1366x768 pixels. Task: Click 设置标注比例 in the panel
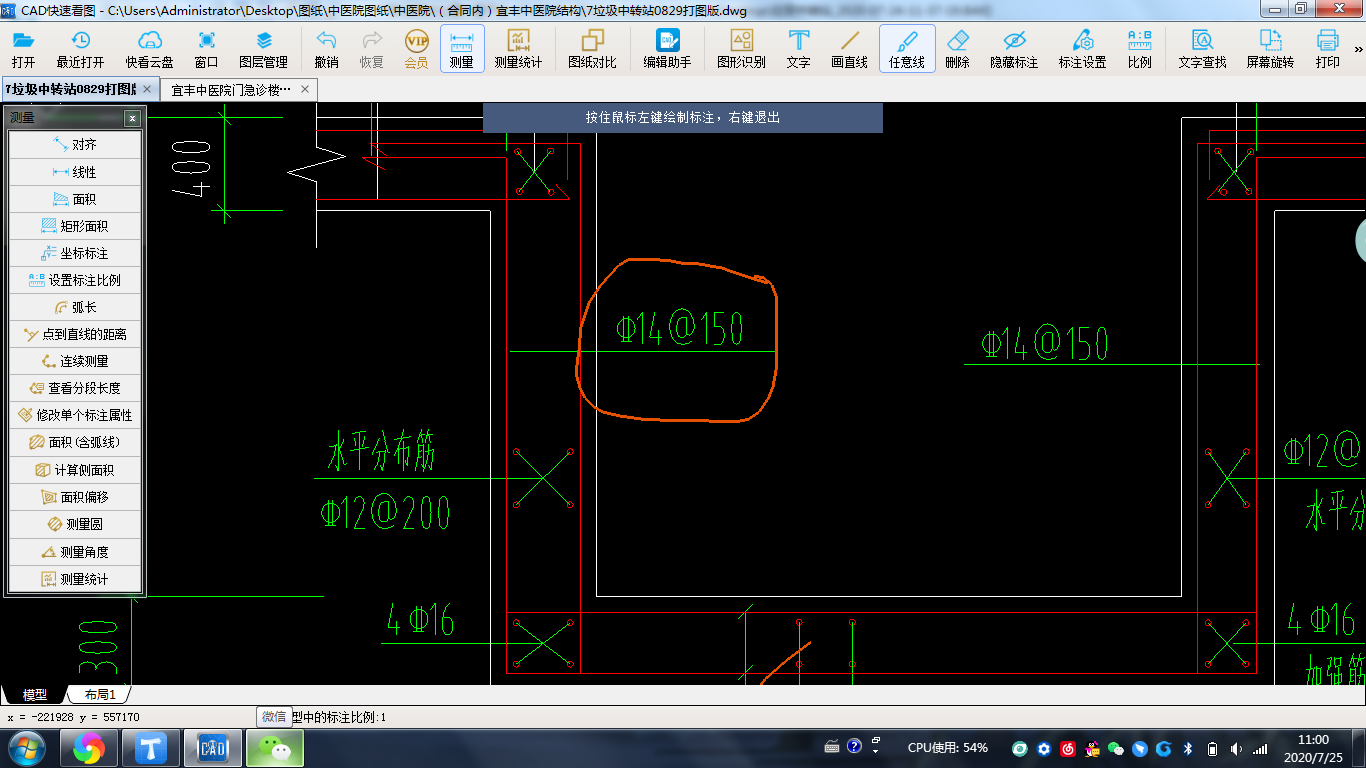[75, 280]
